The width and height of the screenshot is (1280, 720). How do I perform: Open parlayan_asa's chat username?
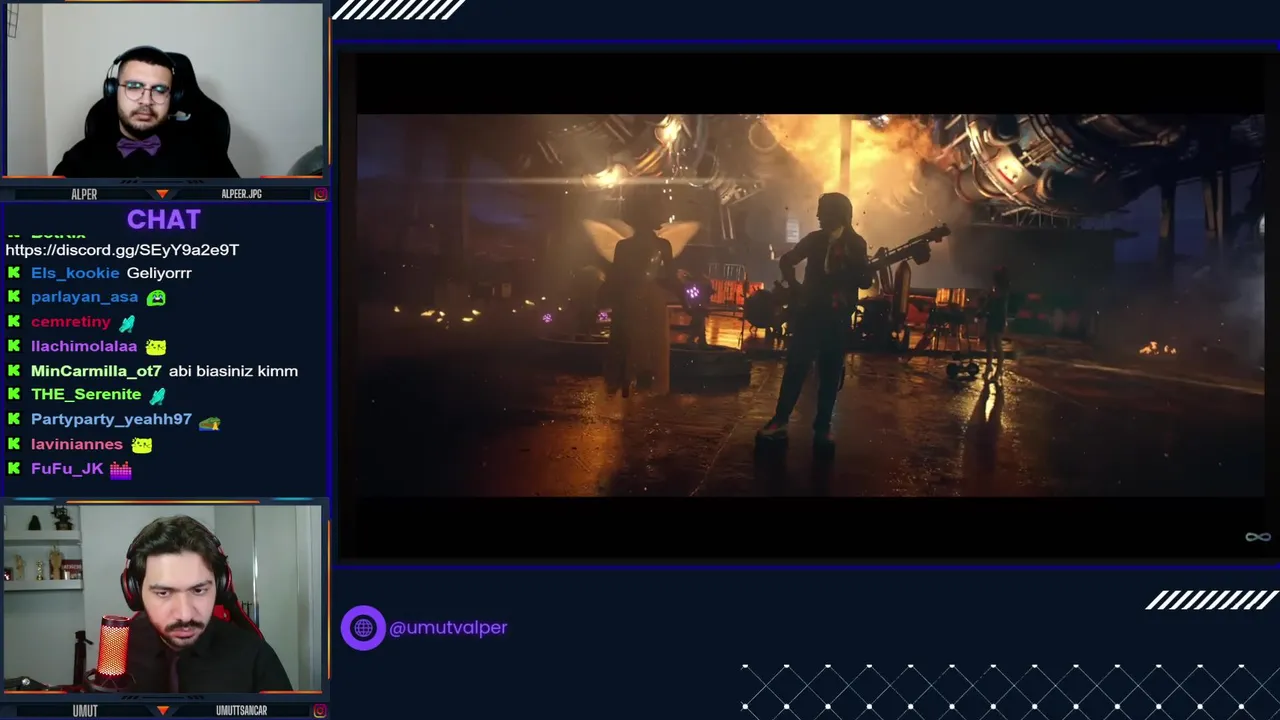(x=84, y=297)
